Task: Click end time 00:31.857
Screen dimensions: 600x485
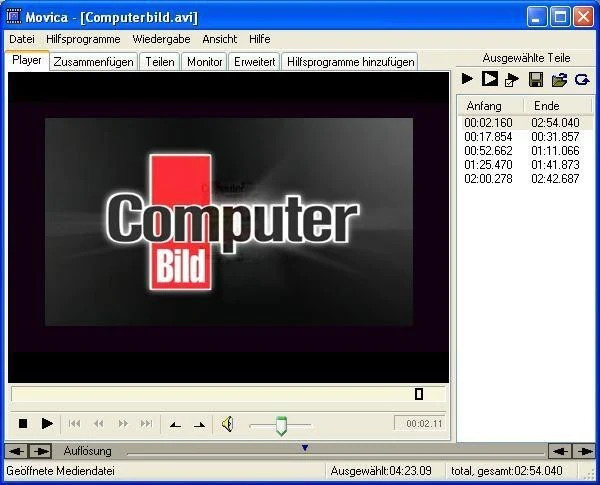Action: (555, 137)
